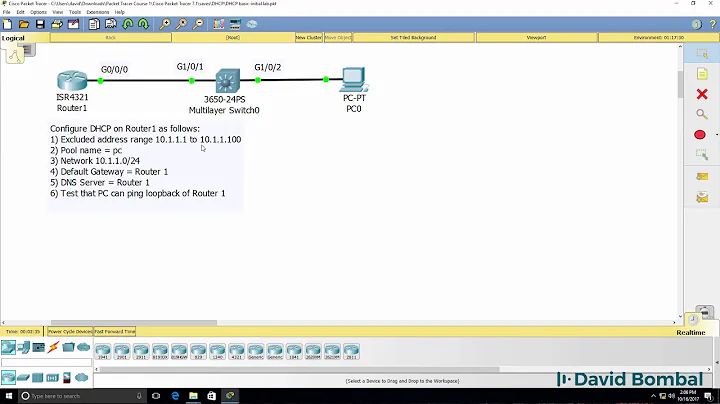
Task: Click the Back navigation bar button
Action: (111, 38)
